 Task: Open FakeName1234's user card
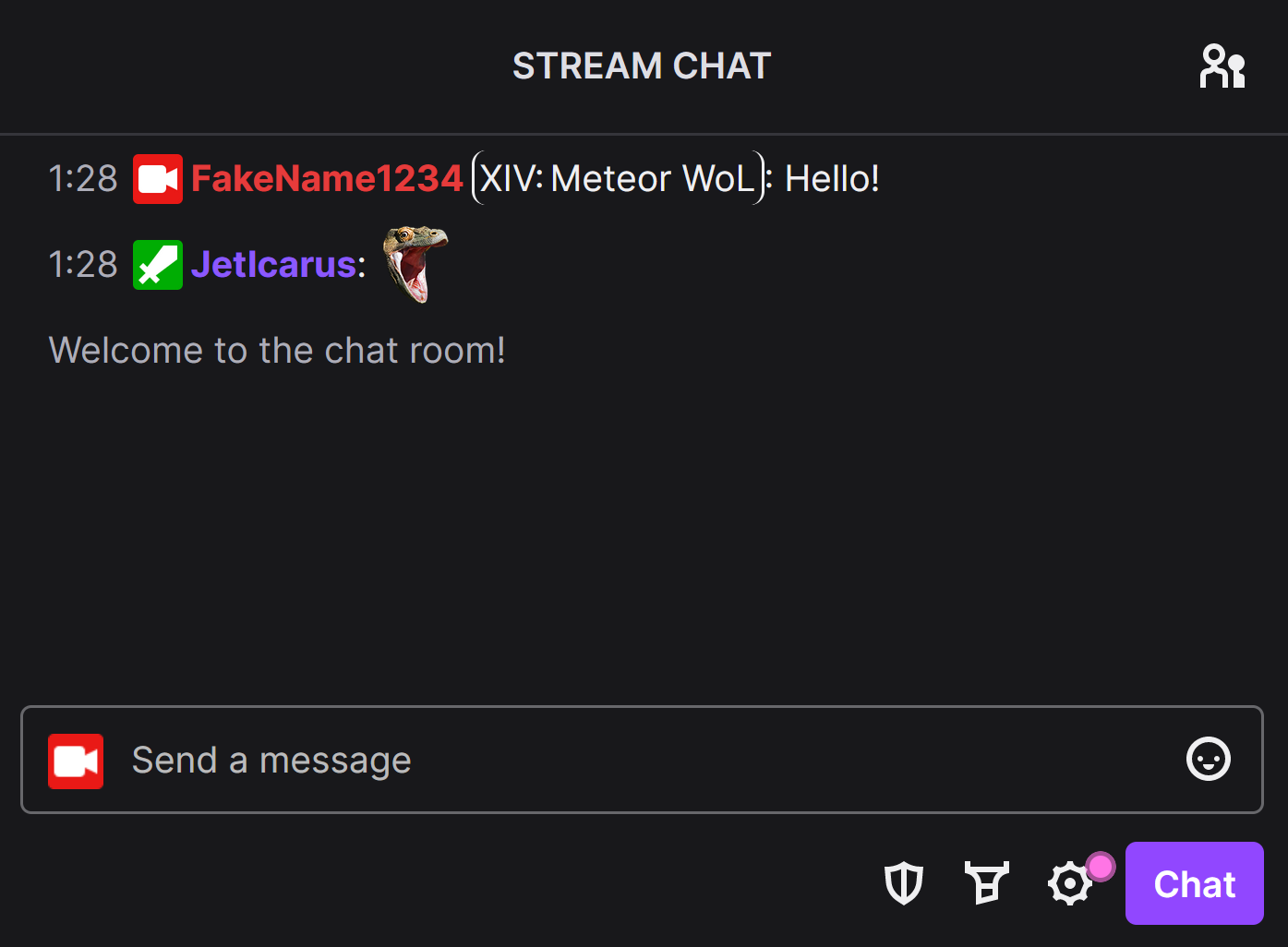pyautogui.click(x=327, y=178)
